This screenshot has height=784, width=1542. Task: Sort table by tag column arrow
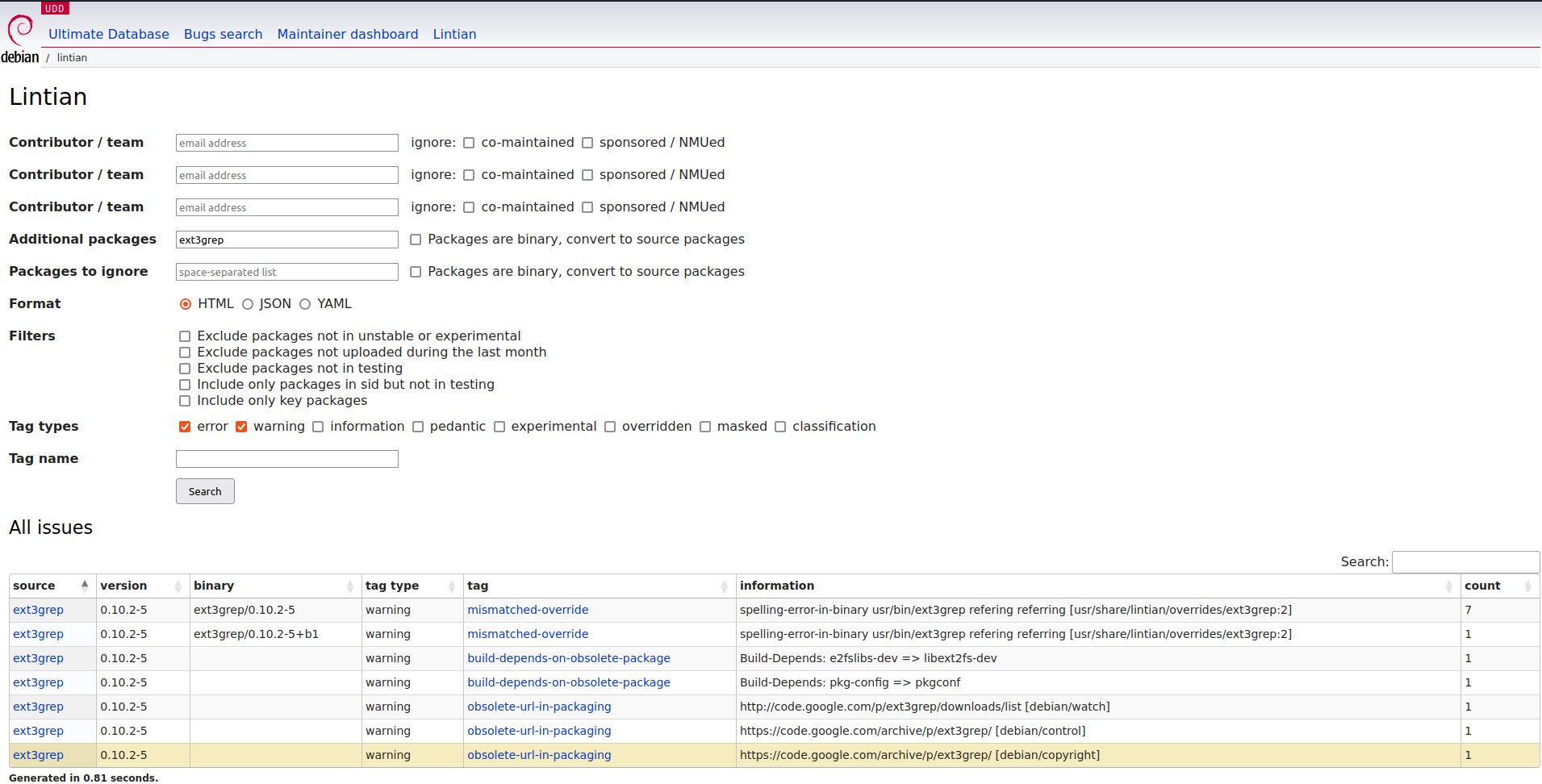coord(725,586)
